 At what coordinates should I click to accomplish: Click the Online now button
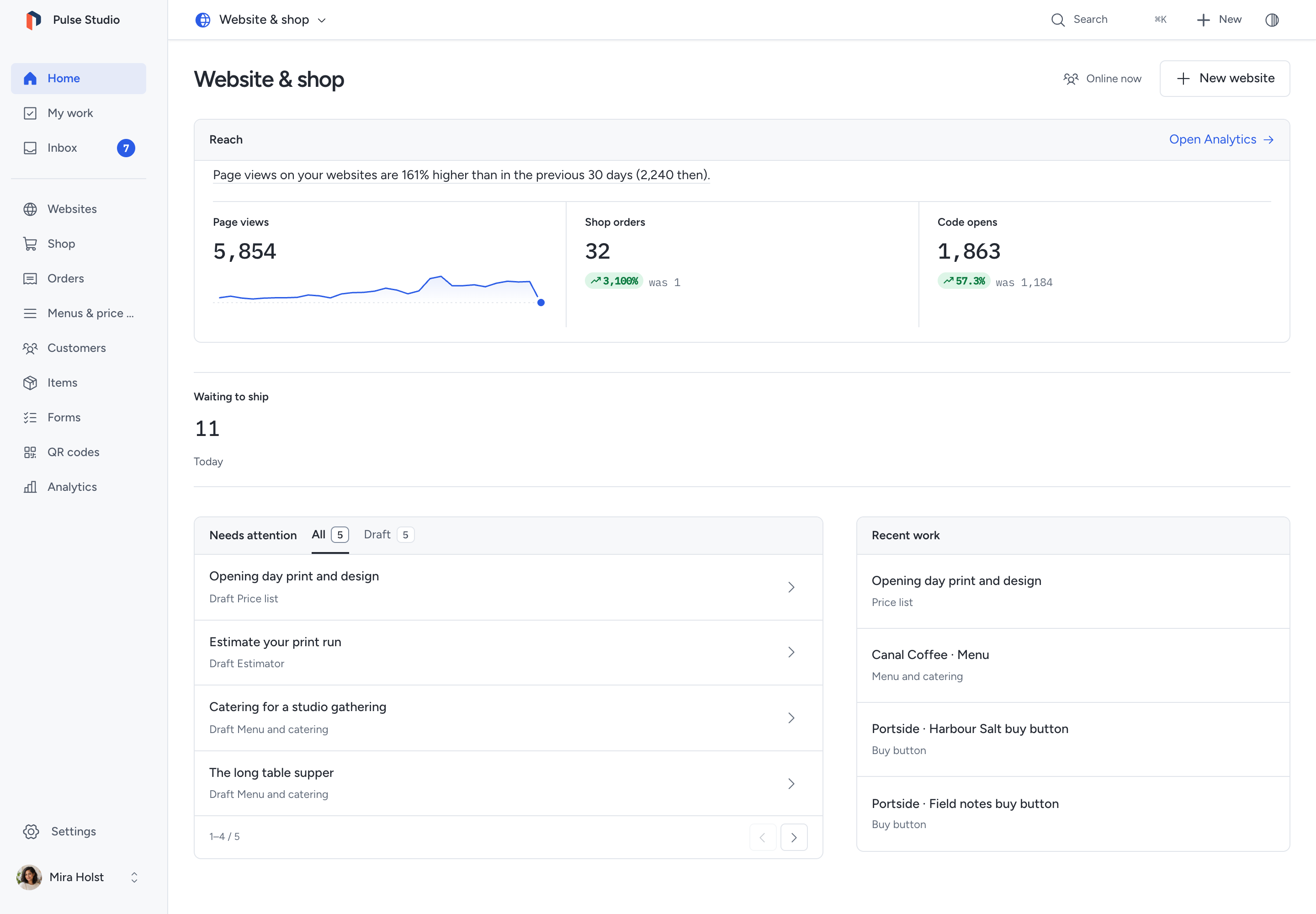pos(1102,79)
